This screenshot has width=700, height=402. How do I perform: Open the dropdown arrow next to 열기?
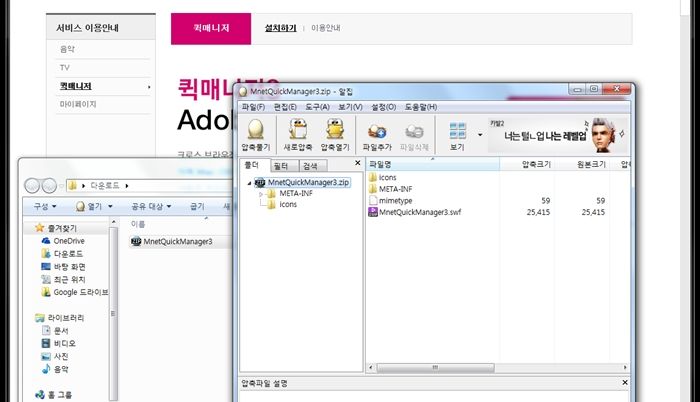[110, 206]
